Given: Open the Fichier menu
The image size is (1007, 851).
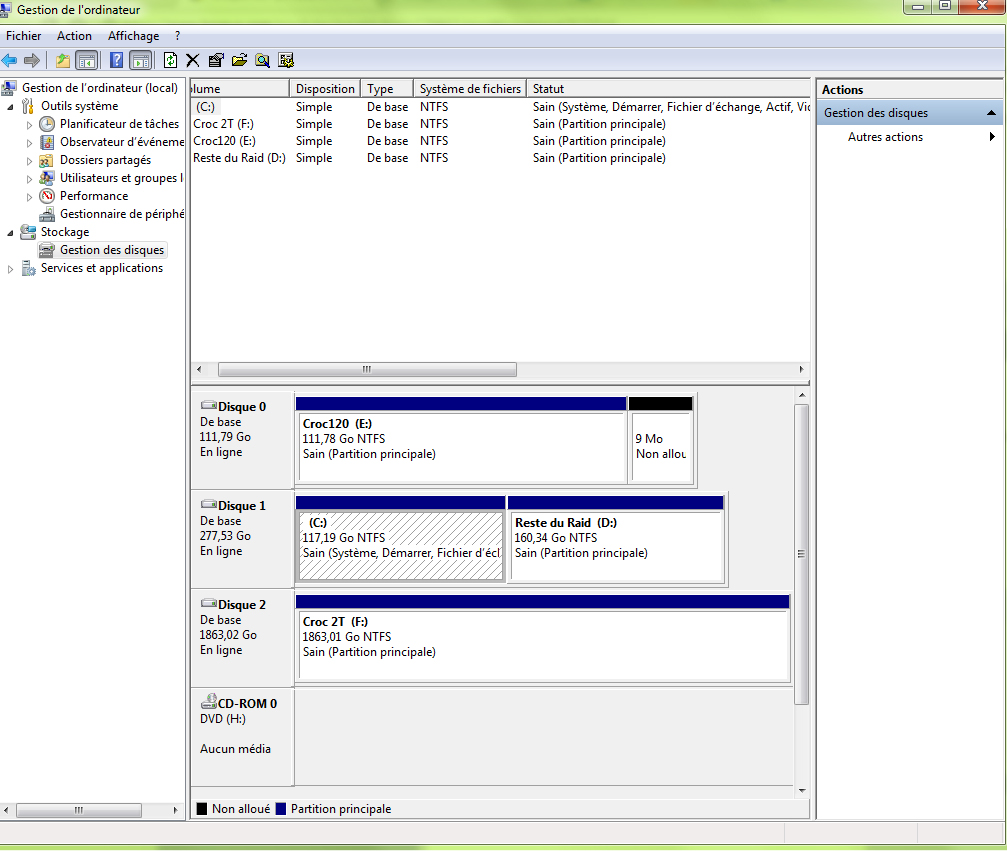Looking at the screenshot, I should click(24, 36).
